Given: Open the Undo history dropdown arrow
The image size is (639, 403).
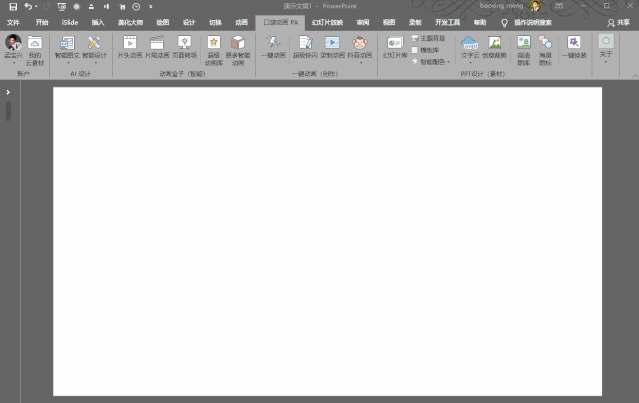Looking at the screenshot, I should pos(36,7).
